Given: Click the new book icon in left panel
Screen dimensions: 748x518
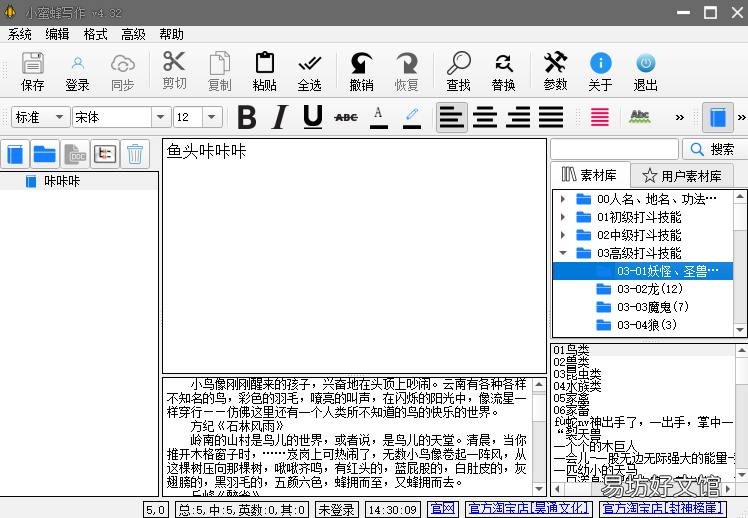Looking at the screenshot, I should coord(15,154).
